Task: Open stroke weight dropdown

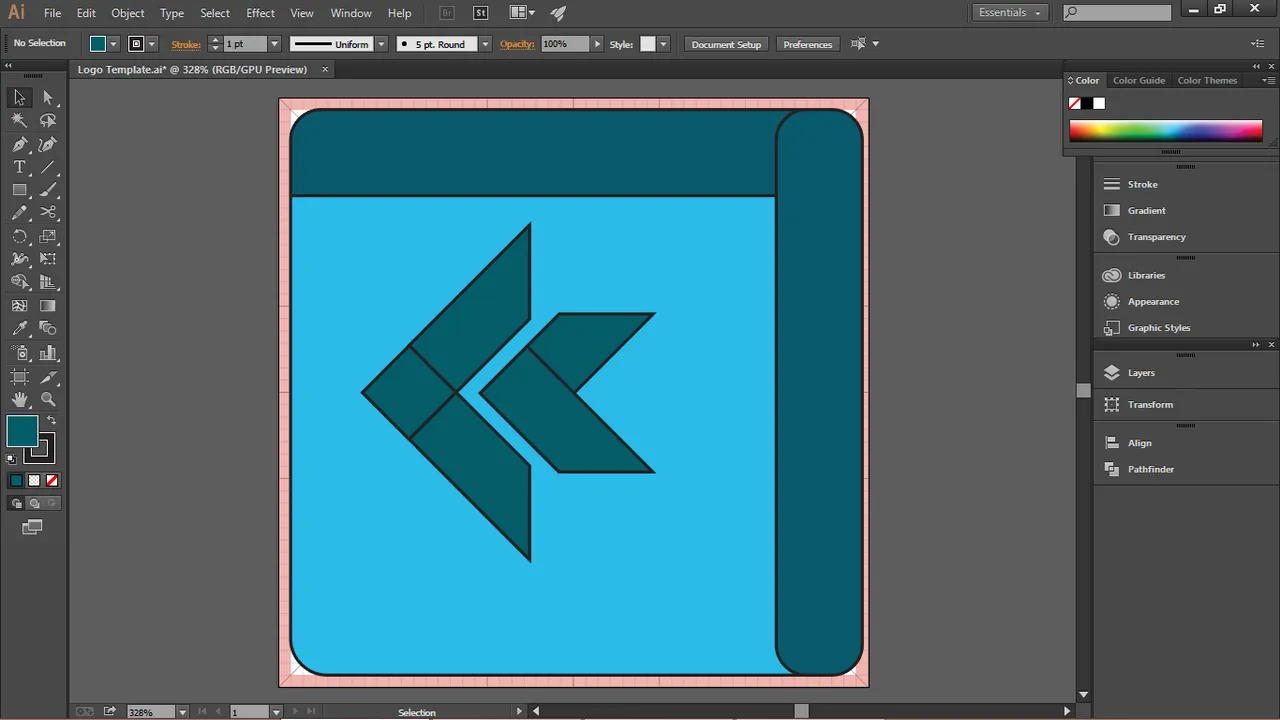Action: tap(275, 44)
